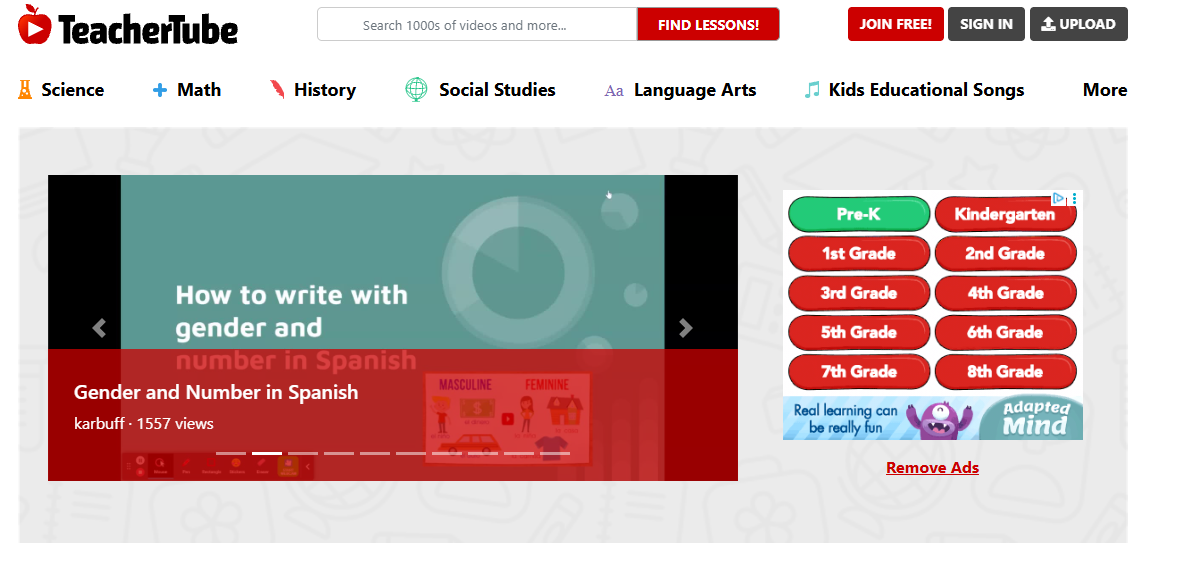Open History via the feather icon
Screen dimensions: 1191x563
coord(277,90)
